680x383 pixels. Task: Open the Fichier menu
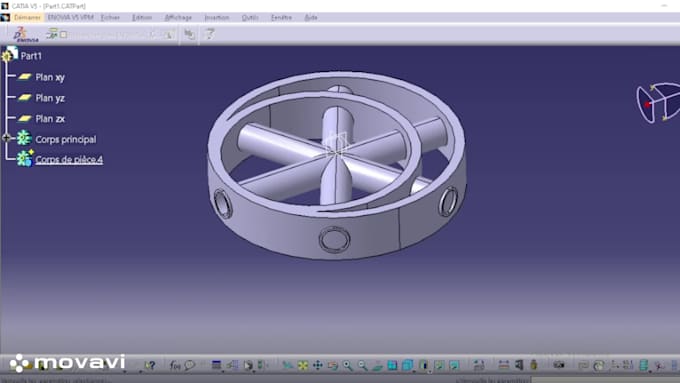tap(110, 17)
